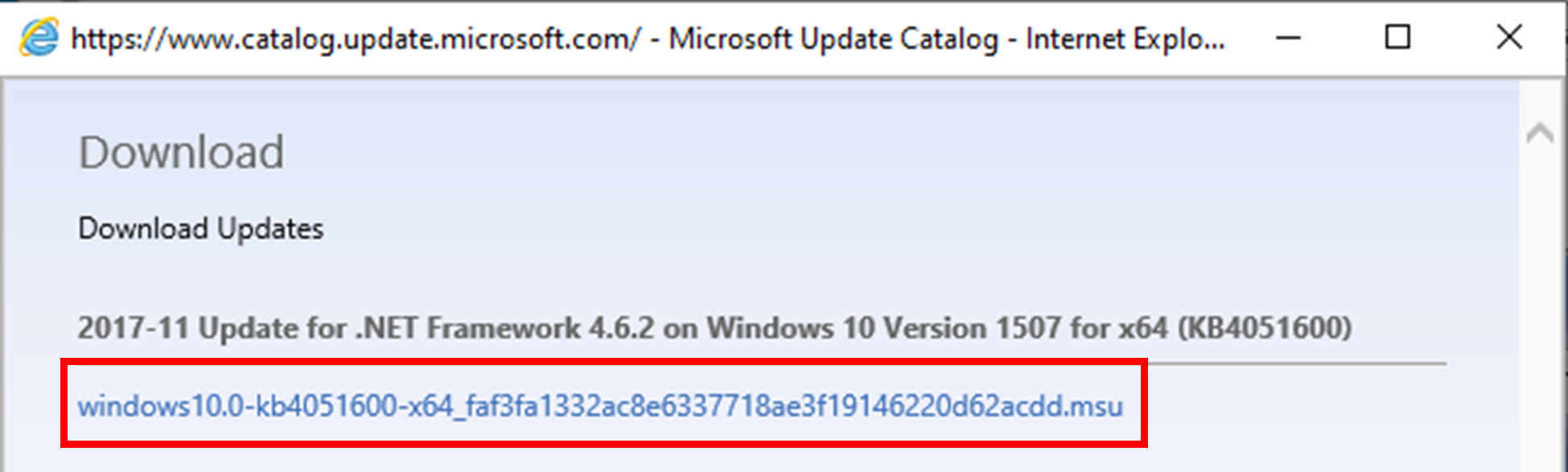The width and height of the screenshot is (1568, 472).
Task: Click the Download Updates subheading text
Action: tap(200, 229)
